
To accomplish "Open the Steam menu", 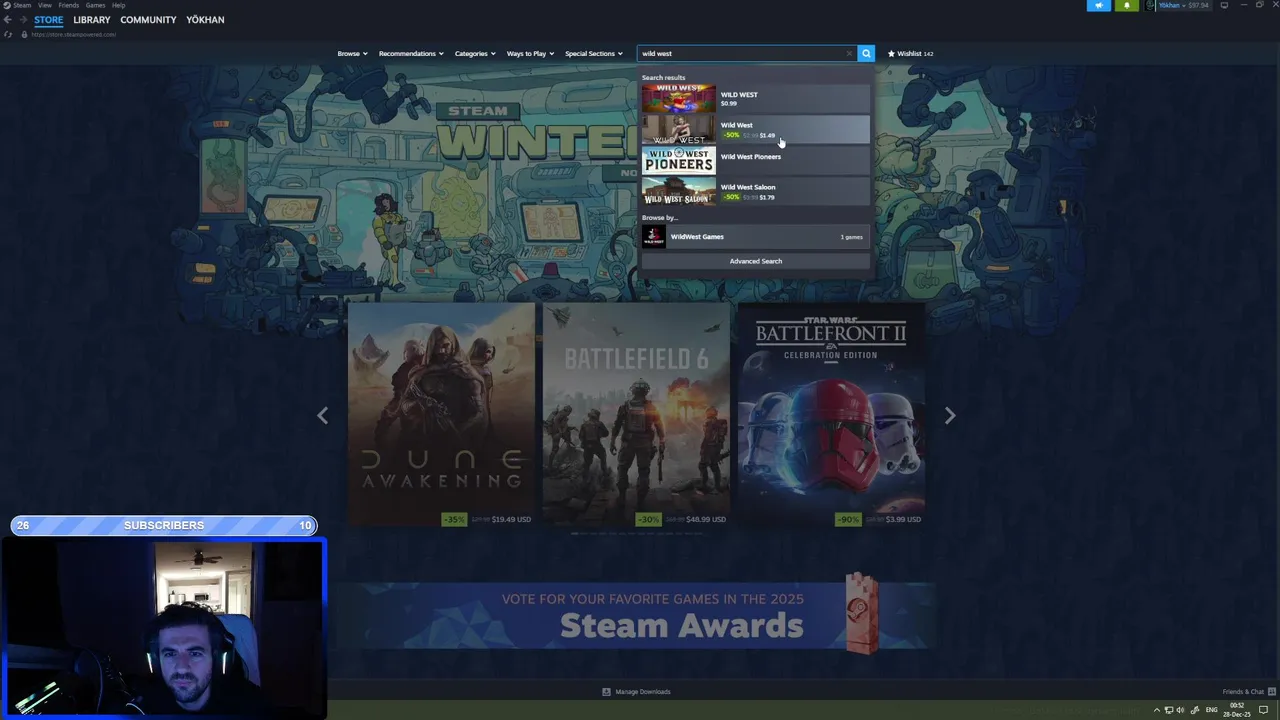I will [x=21, y=5].
